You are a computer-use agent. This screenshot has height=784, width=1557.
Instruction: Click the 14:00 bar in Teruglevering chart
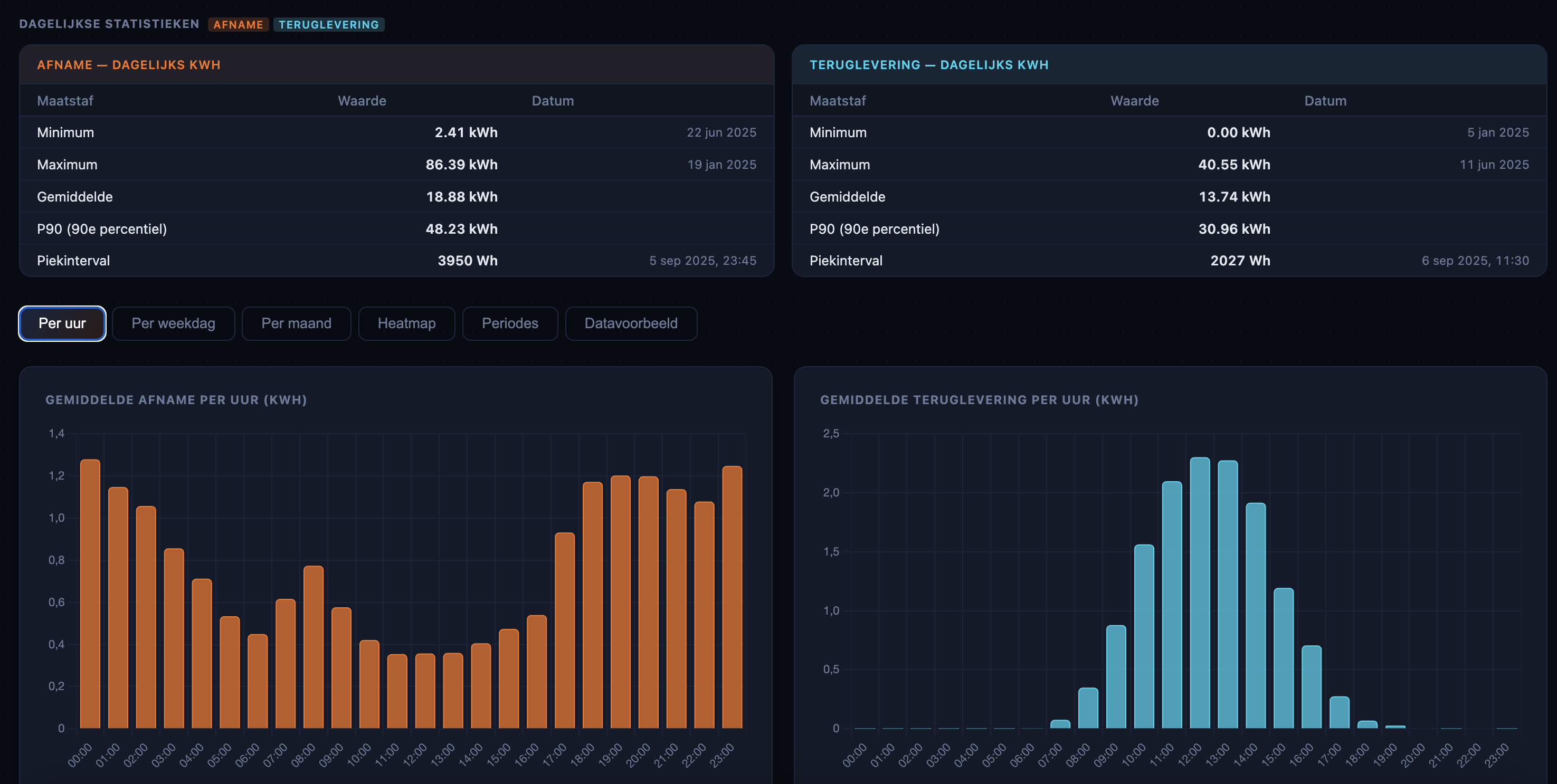(x=1256, y=616)
